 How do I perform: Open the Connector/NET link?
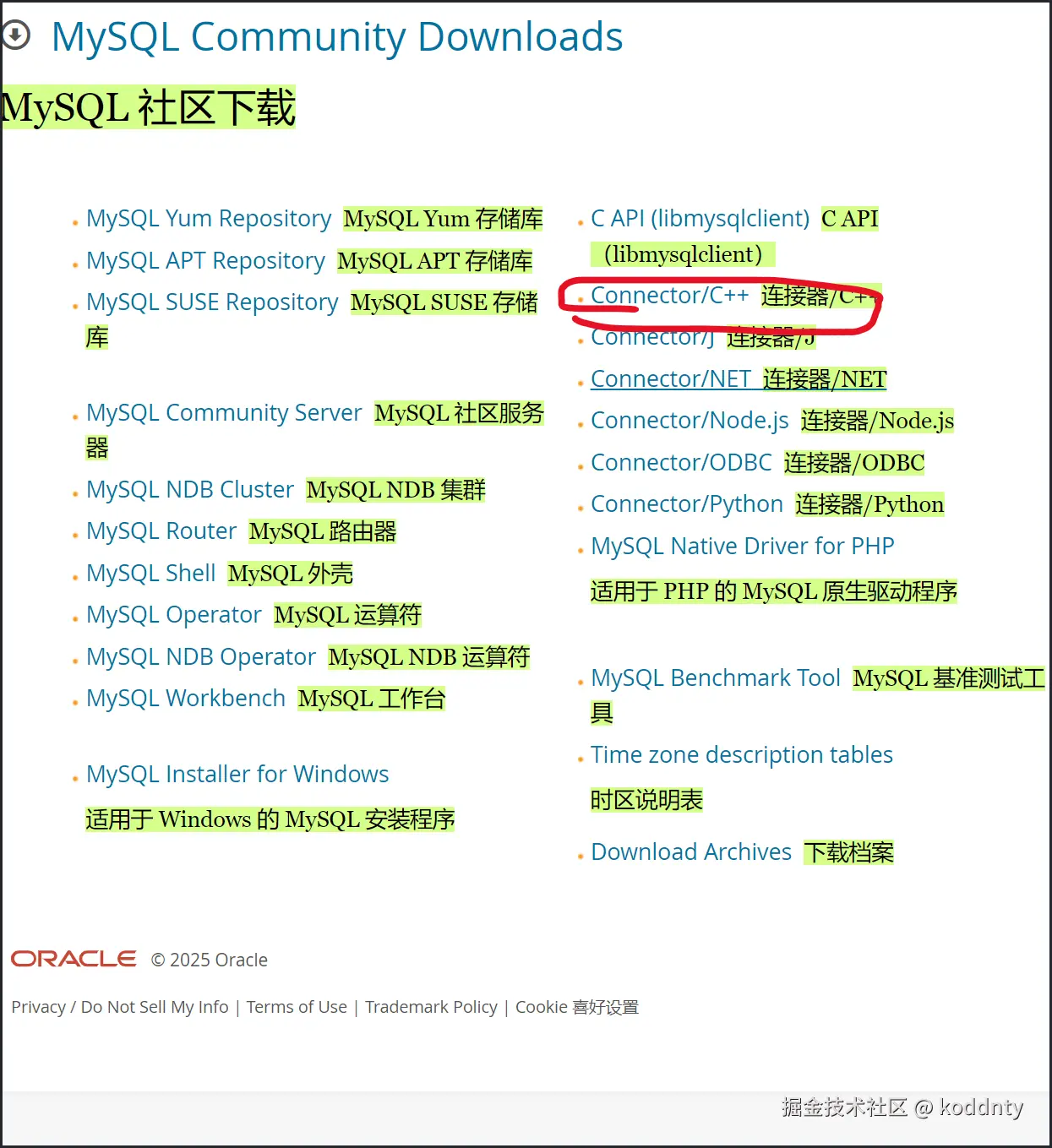(x=671, y=379)
